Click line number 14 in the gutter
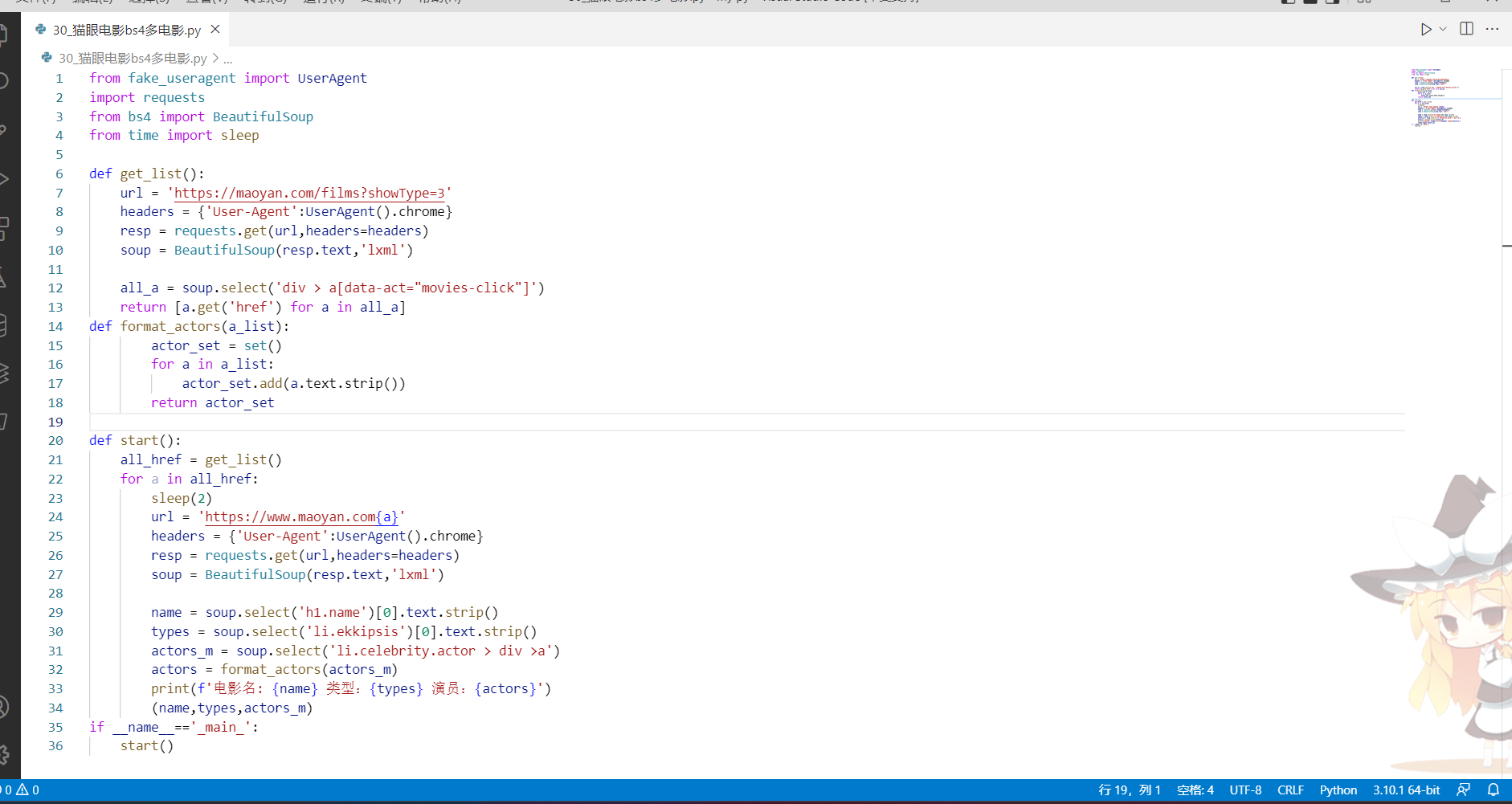Screen dimensions: 1512x804 pos(55,326)
